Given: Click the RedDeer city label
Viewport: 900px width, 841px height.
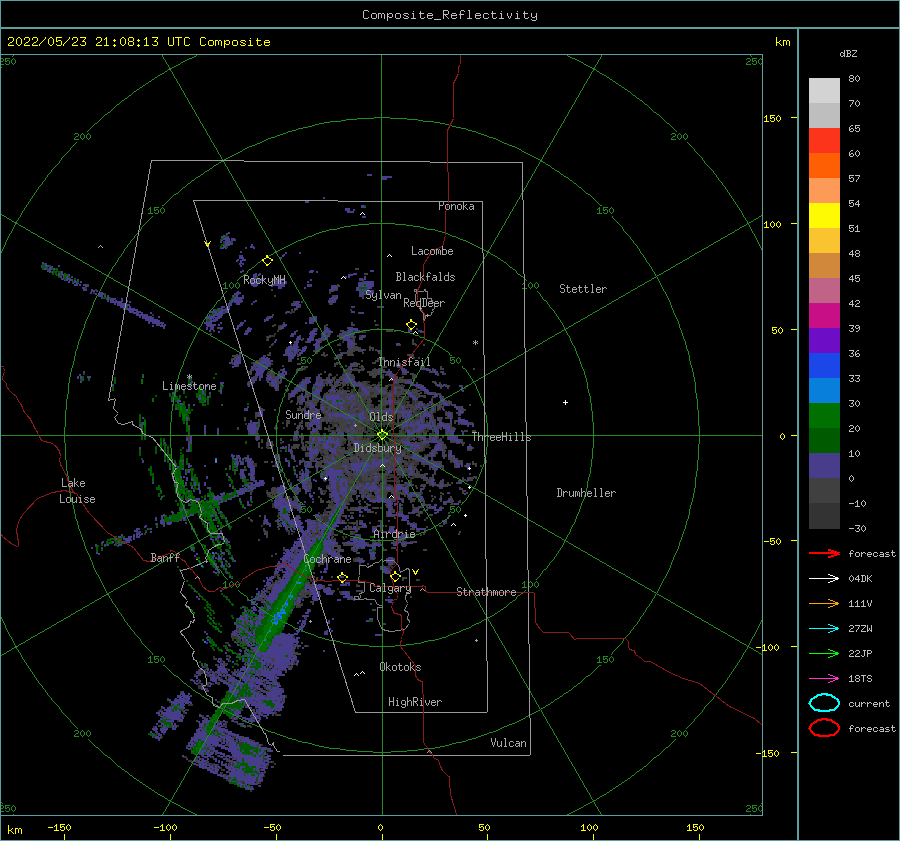Looking at the screenshot, I should coord(424,303).
